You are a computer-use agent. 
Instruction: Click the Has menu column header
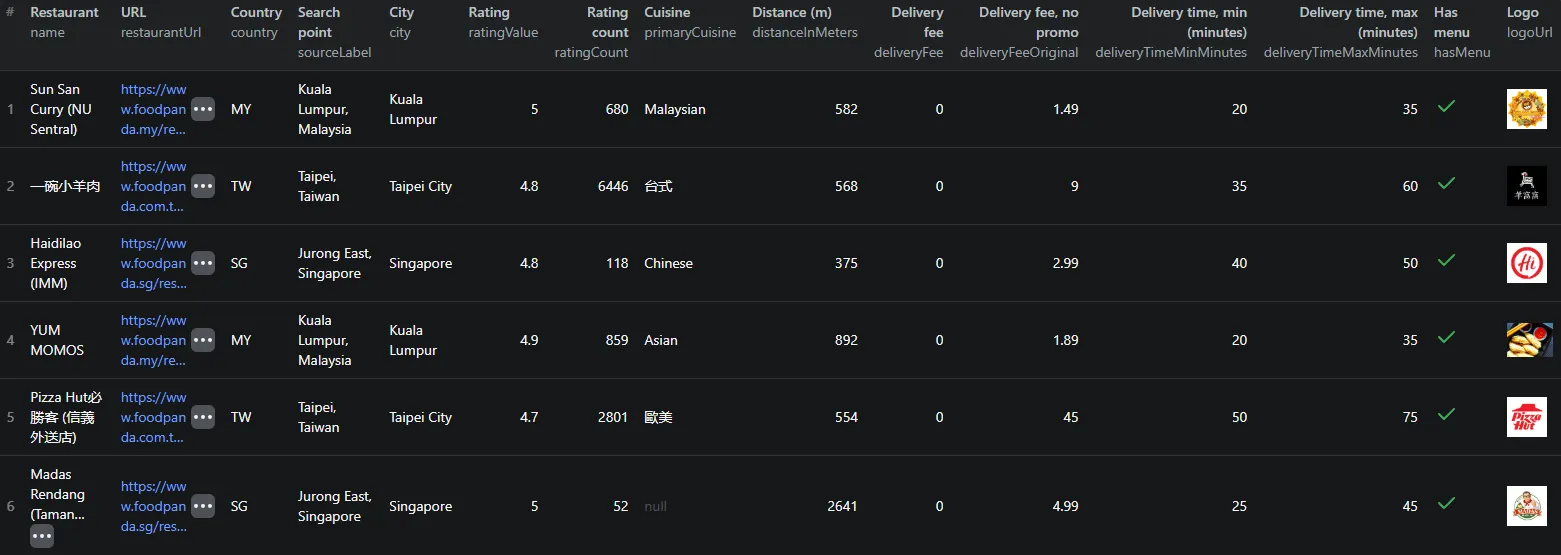tap(1462, 32)
